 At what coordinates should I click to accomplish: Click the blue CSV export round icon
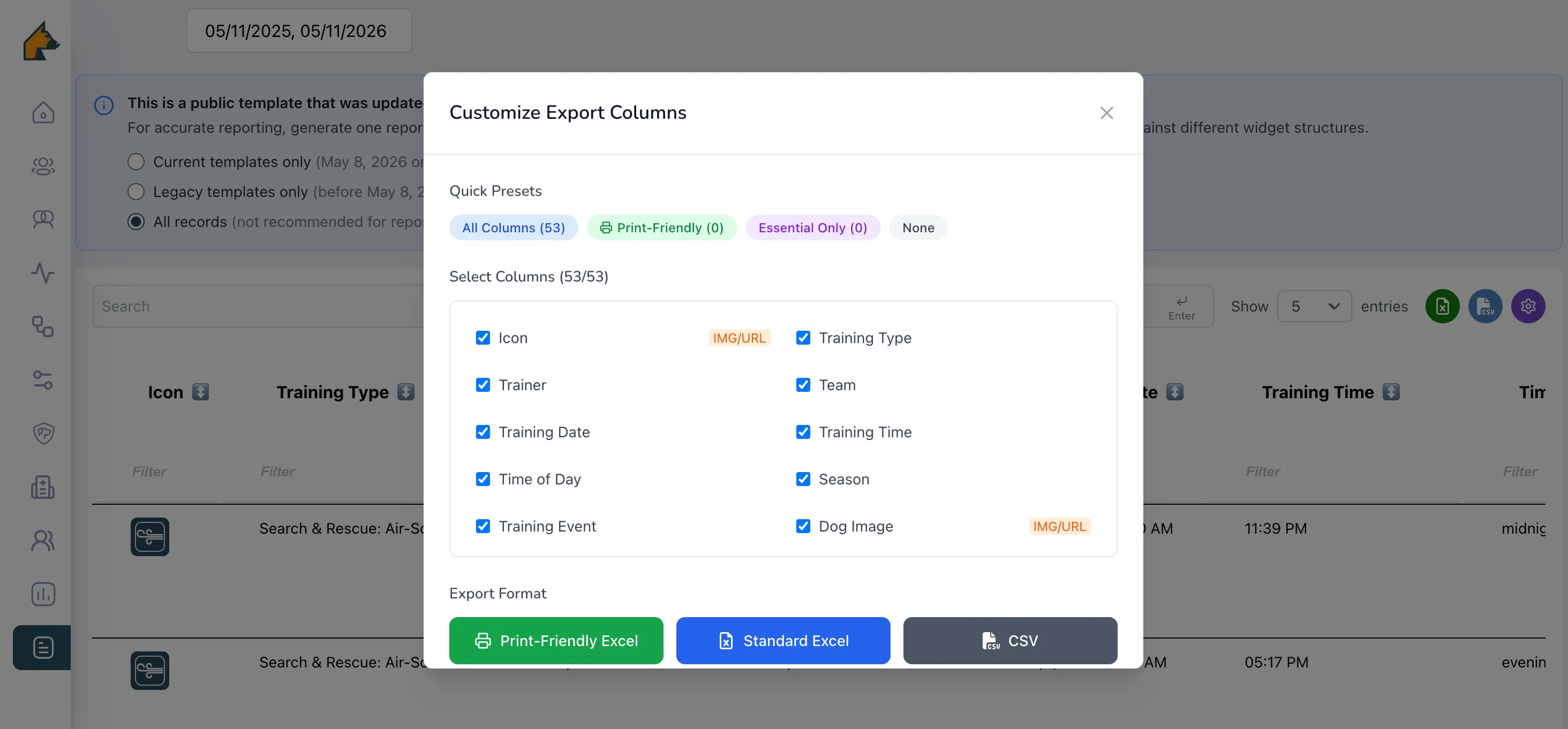1484,306
